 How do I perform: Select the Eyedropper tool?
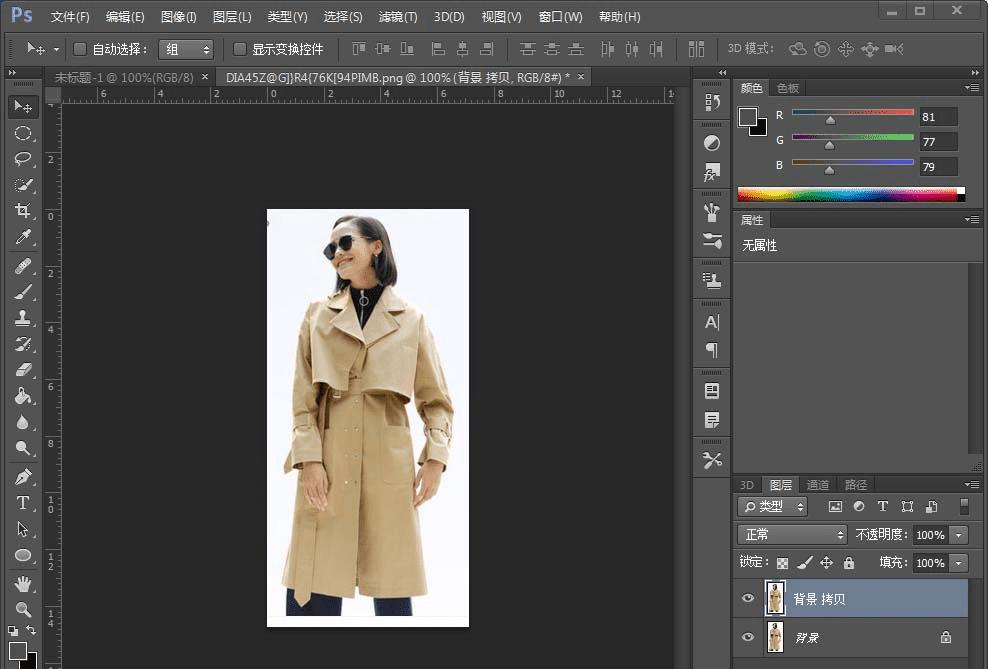point(22,238)
